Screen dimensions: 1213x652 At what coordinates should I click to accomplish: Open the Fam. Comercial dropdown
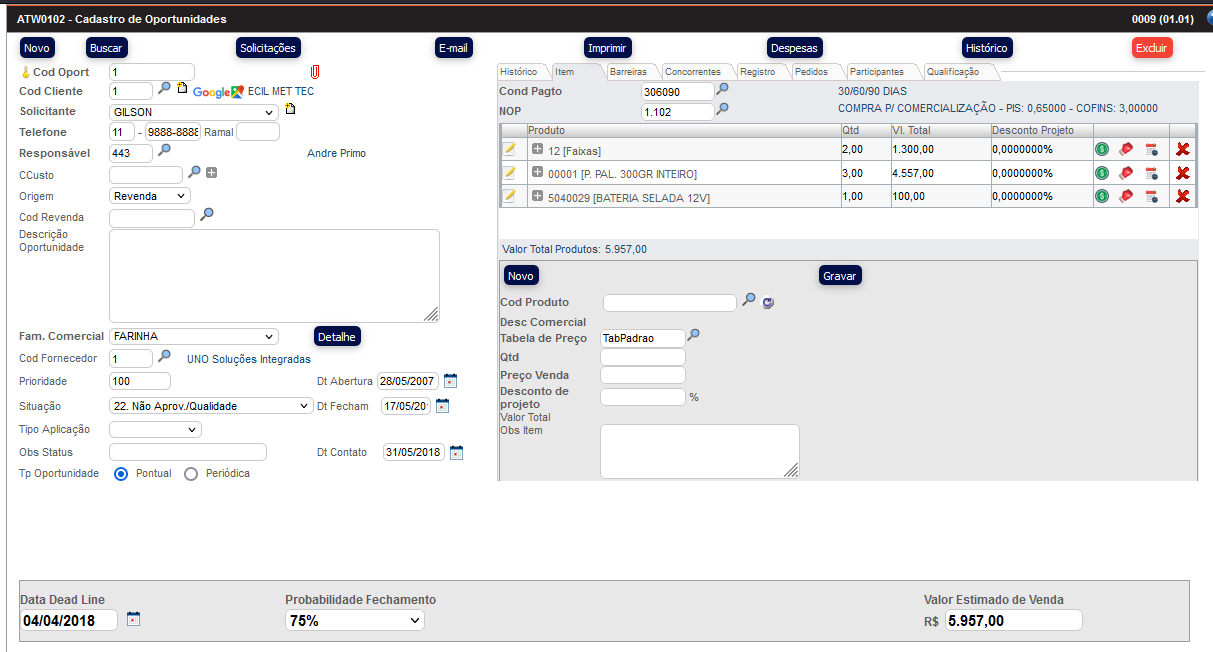(193, 337)
